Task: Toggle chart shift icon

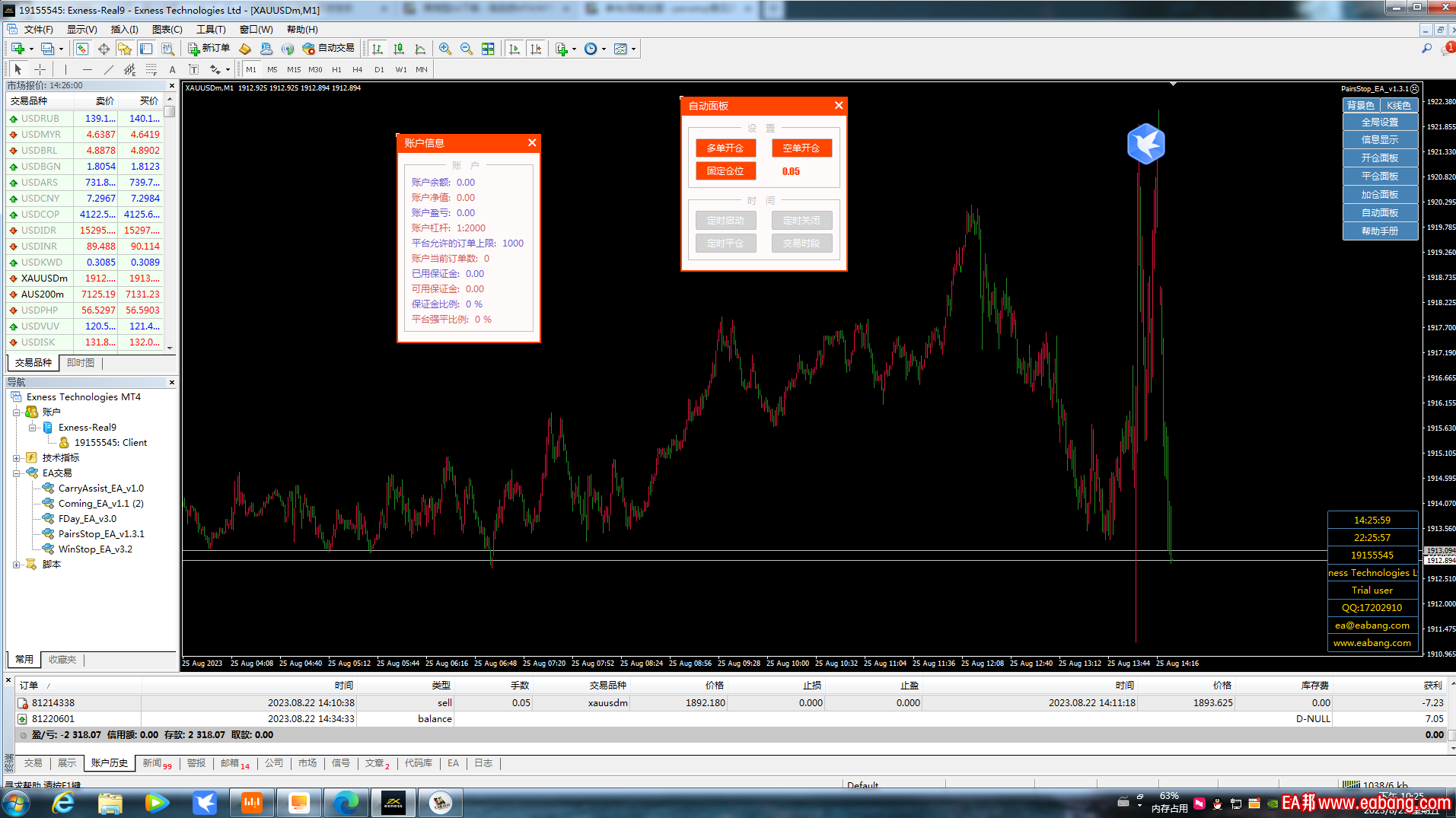Action: (536, 49)
